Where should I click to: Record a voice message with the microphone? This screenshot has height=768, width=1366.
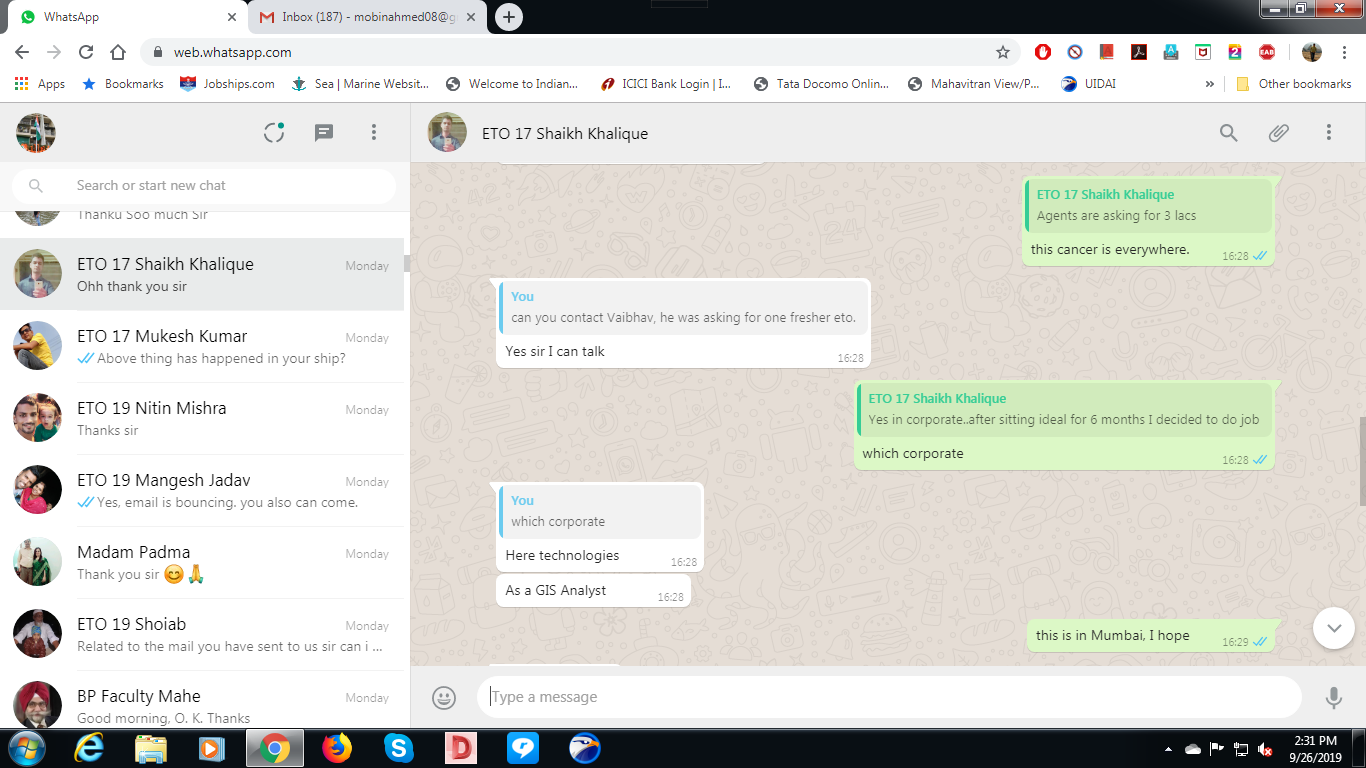1333,697
